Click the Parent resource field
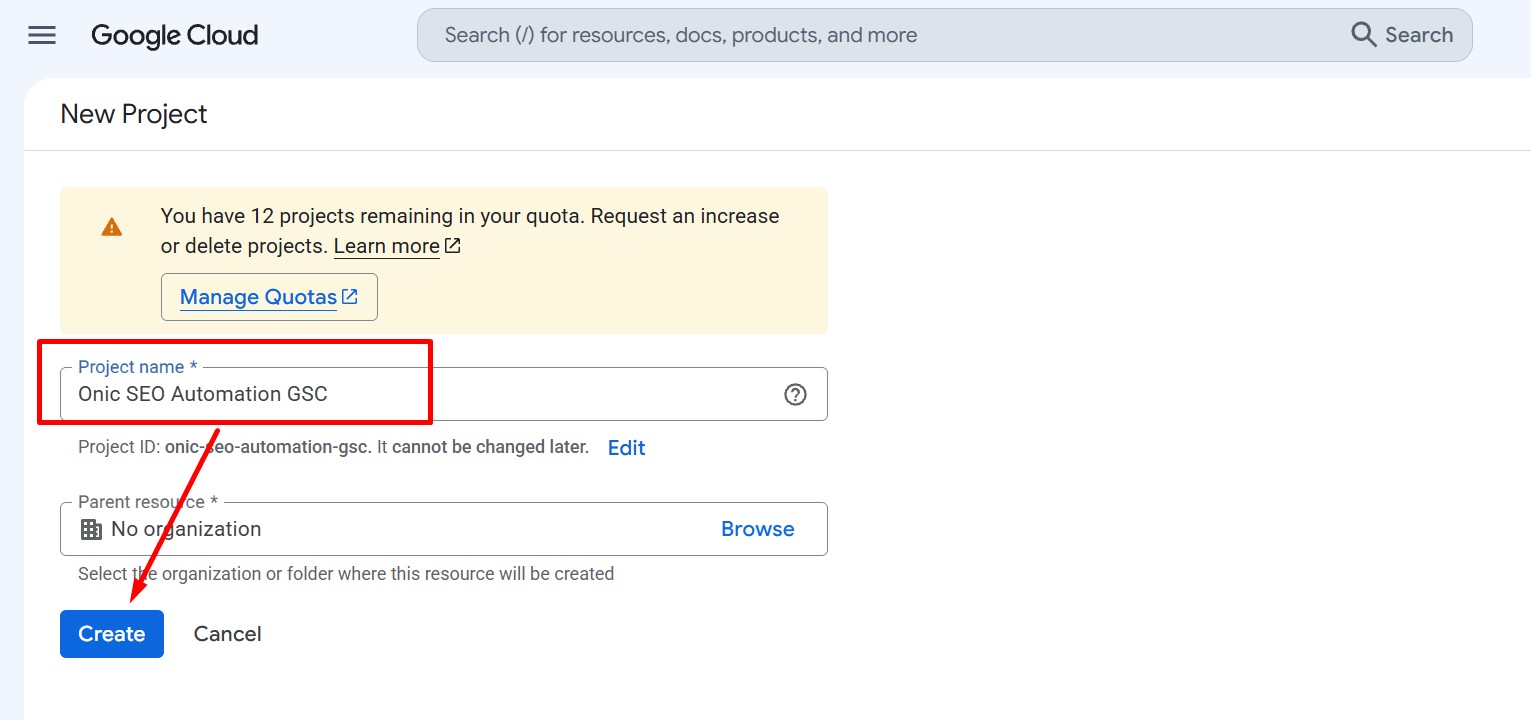The image size is (1531, 720). [443, 529]
